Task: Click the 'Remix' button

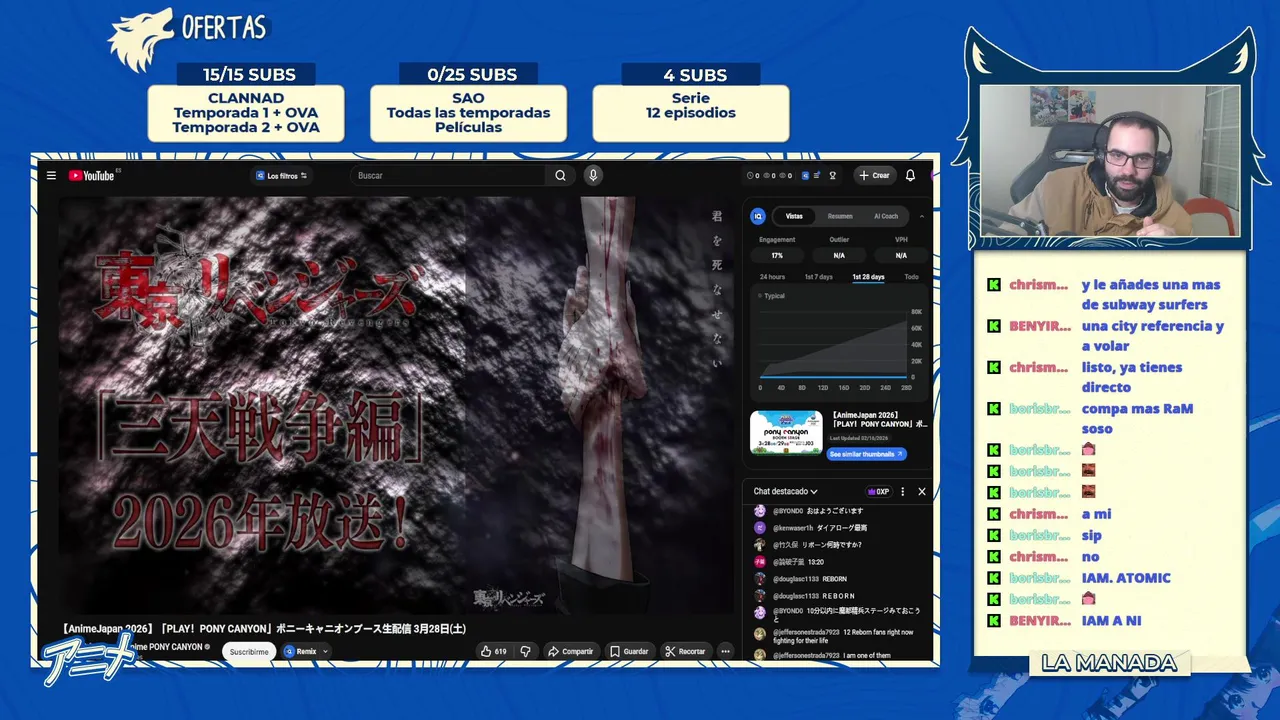Action: click(300, 652)
